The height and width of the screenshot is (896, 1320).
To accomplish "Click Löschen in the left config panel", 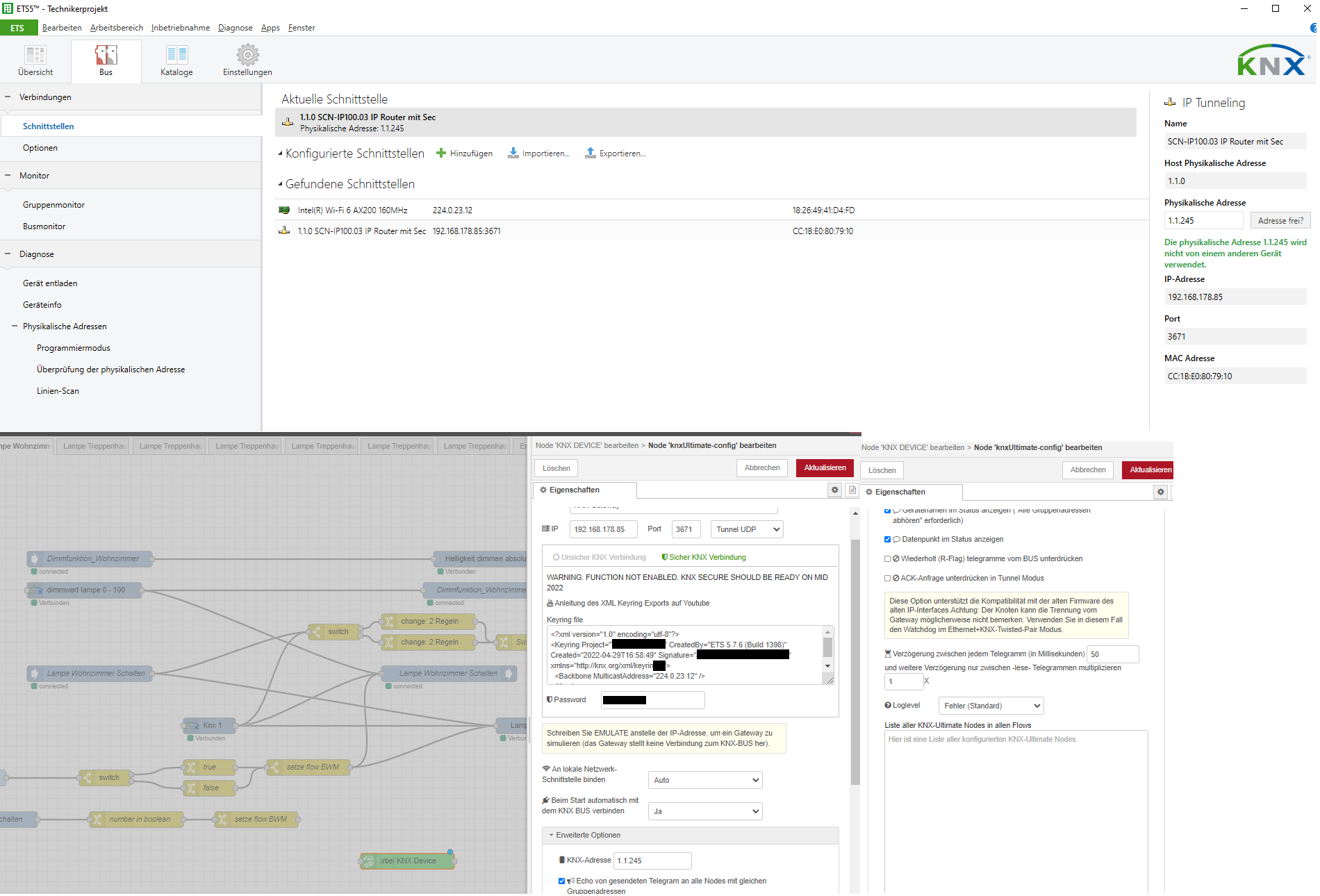I will [556, 468].
